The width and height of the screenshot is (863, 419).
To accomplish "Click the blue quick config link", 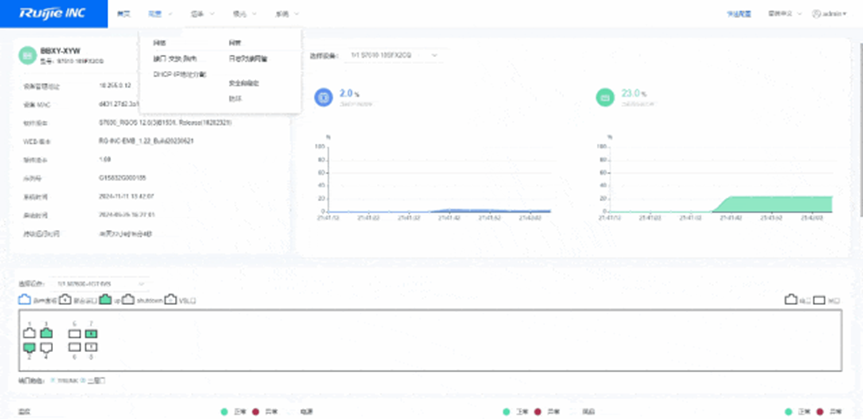I will click(x=738, y=15).
